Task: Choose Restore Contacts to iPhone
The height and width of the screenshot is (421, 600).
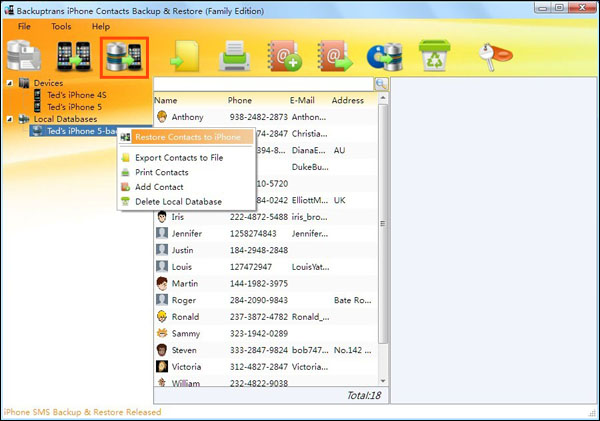Action: pyautogui.click(x=186, y=137)
